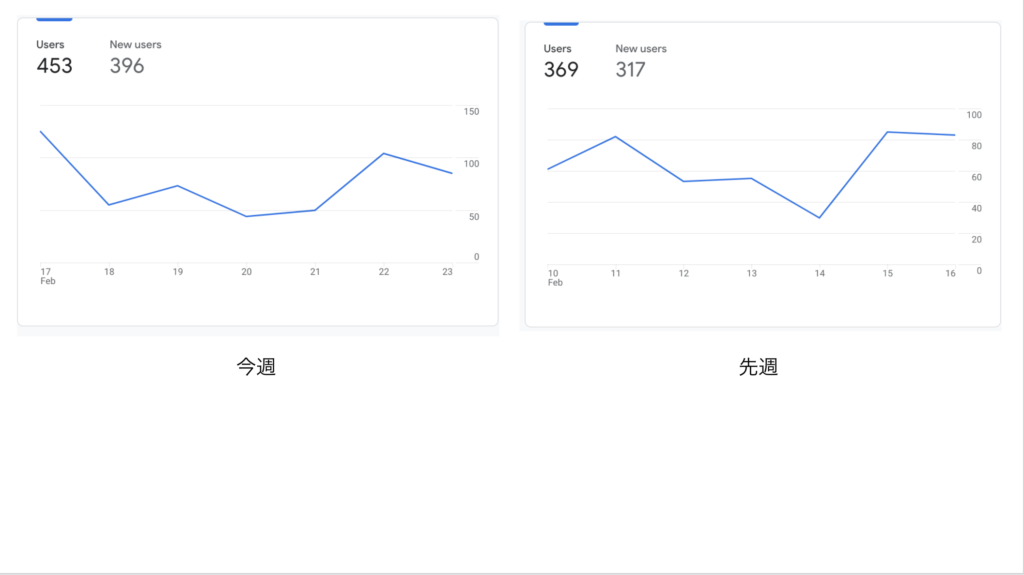Click the Feb 15 peak on right chart
This screenshot has height=575, width=1024.
pyautogui.click(x=888, y=132)
